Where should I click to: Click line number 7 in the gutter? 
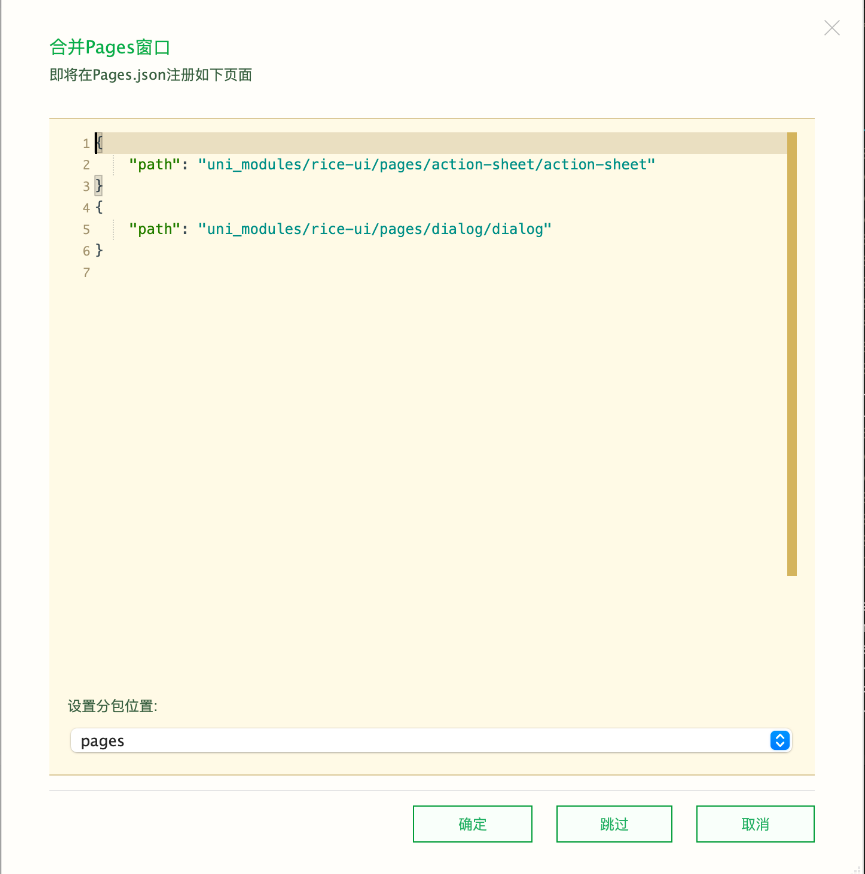pyautogui.click(x=86, y=273)
